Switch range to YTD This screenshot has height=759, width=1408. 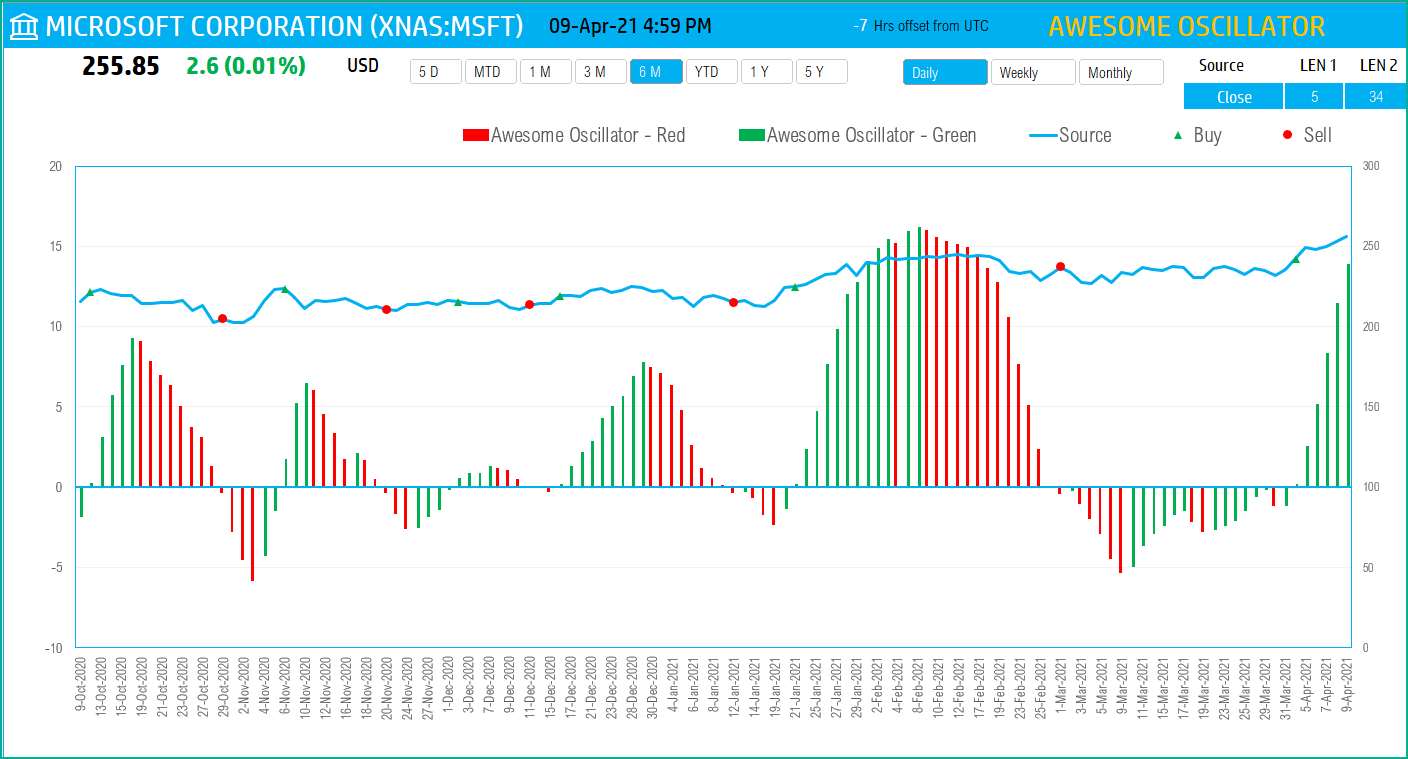click(711, 72)
